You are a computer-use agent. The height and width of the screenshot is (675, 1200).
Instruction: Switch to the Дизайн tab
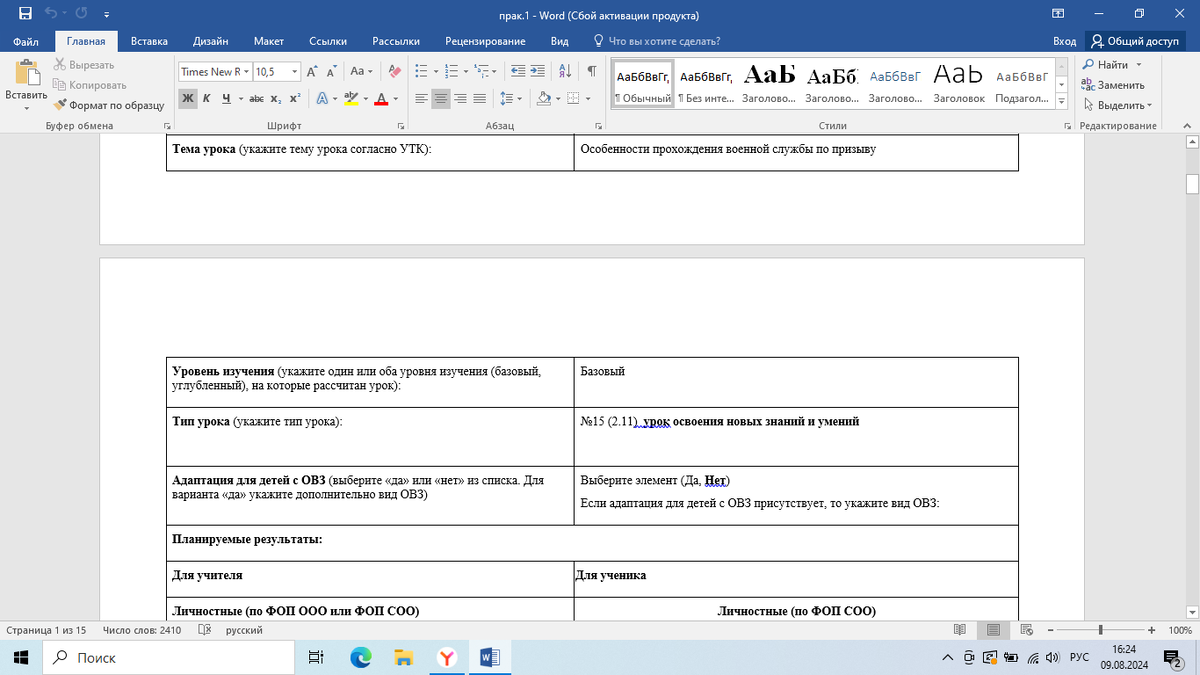211,41
